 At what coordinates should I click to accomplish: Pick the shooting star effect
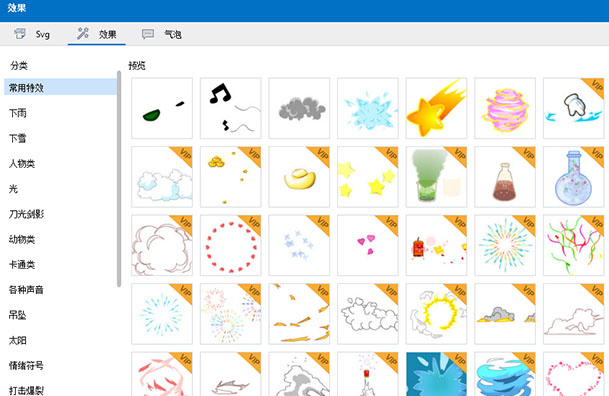437,108
